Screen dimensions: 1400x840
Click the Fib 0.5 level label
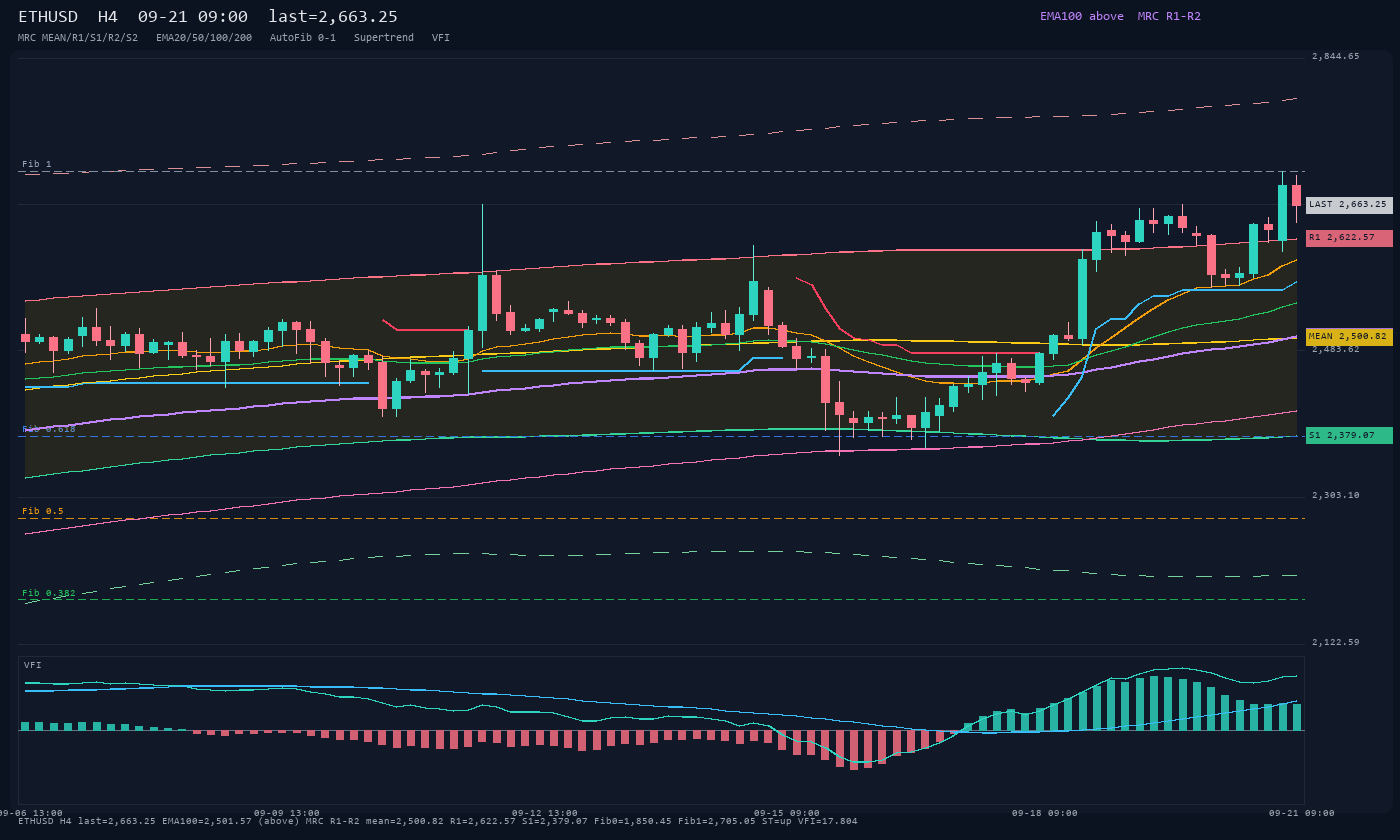point(43,511)
